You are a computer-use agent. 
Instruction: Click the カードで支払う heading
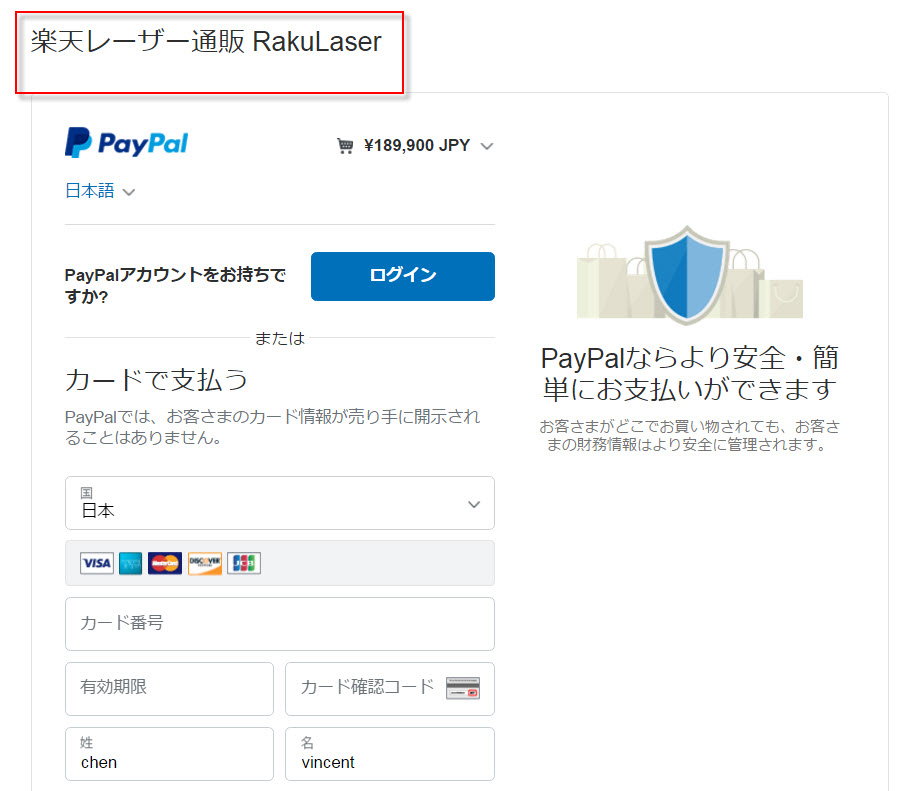click(x=156, y=380)
